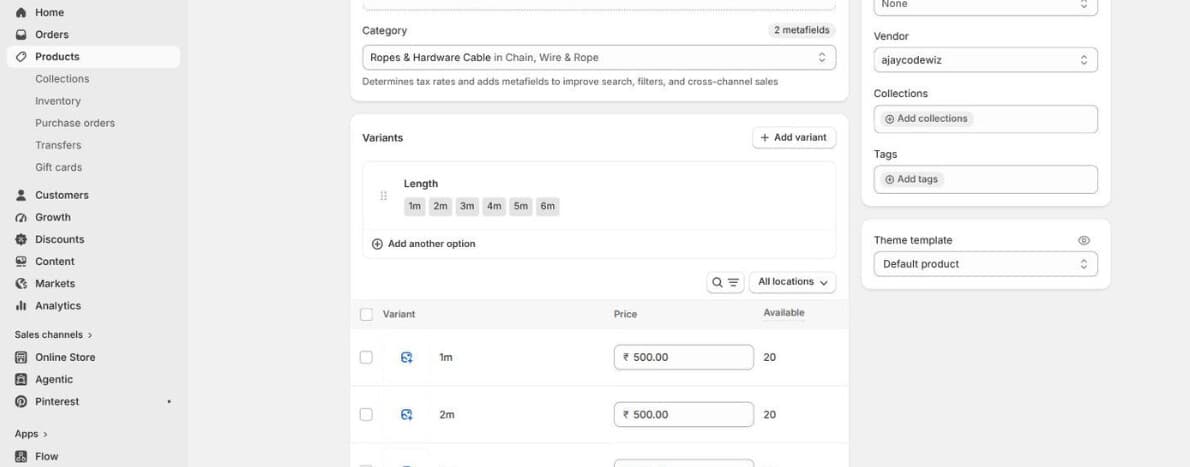Click the 2 metafields badge

coord(801,30)
